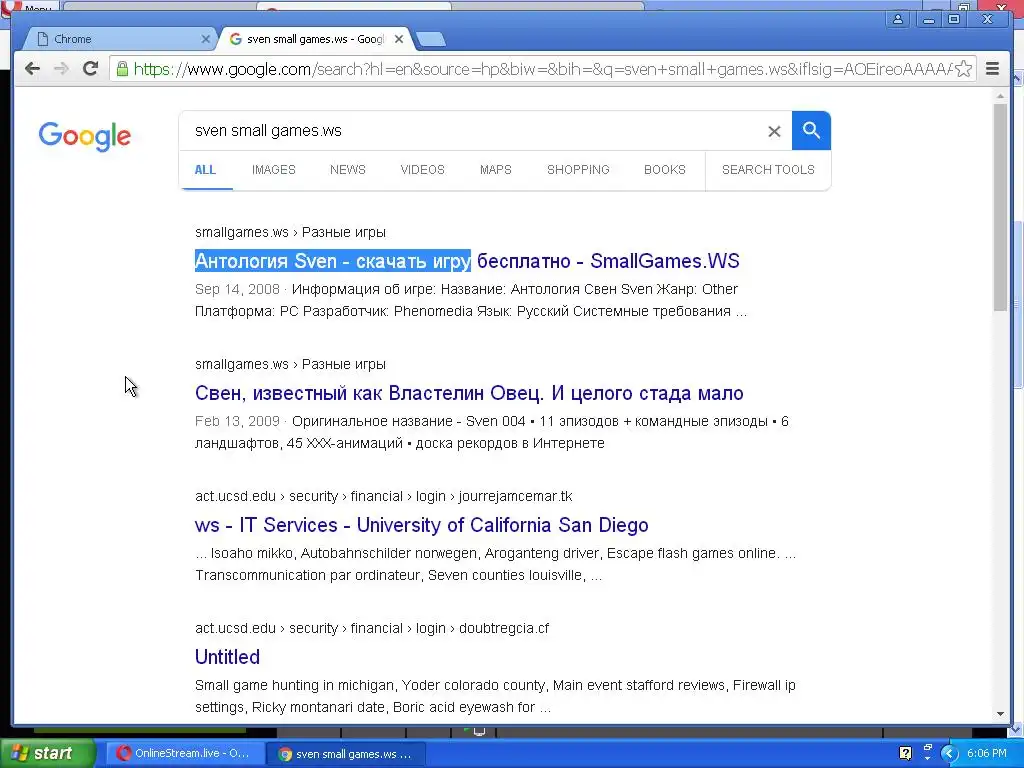Open the Chrome hamburger menu
This screenshot has width=1024, height=768.
[992, 69]
